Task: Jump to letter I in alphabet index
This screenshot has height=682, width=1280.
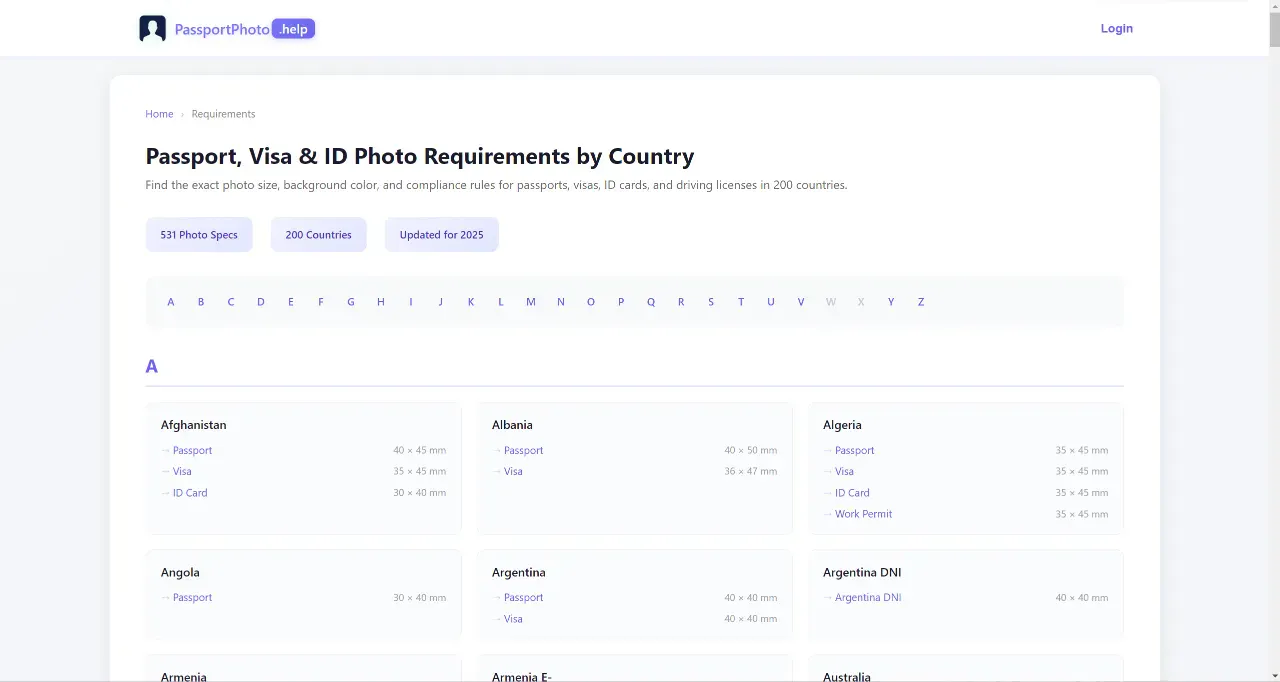Action: click(411, 302)
